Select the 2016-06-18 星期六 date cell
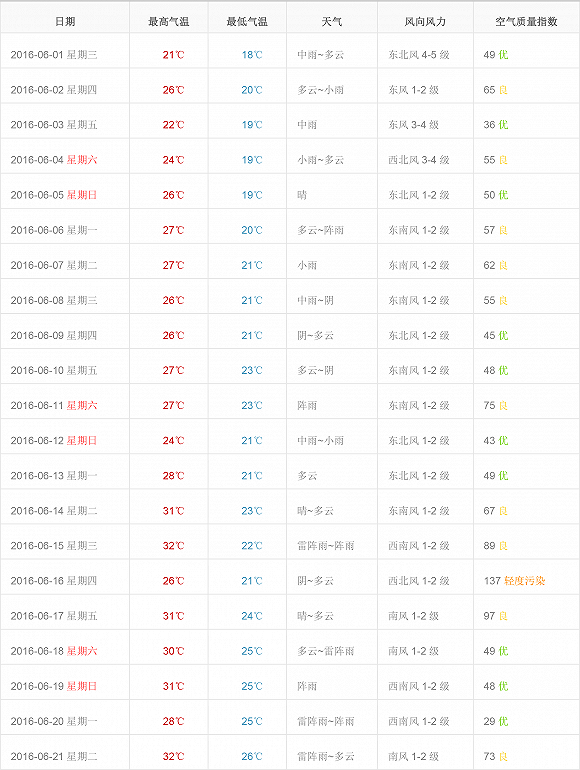The height and width of the screenshot is (770, 580). pos(54,651)
